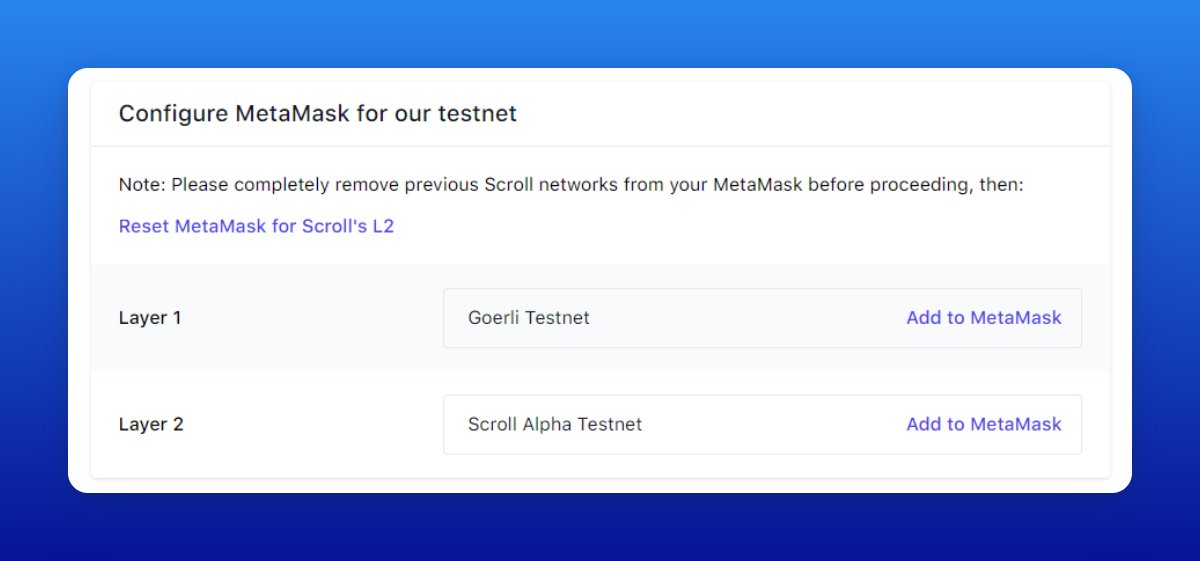Click the Layer 1 label
The image size is (1200, 561).
point(150,318)
